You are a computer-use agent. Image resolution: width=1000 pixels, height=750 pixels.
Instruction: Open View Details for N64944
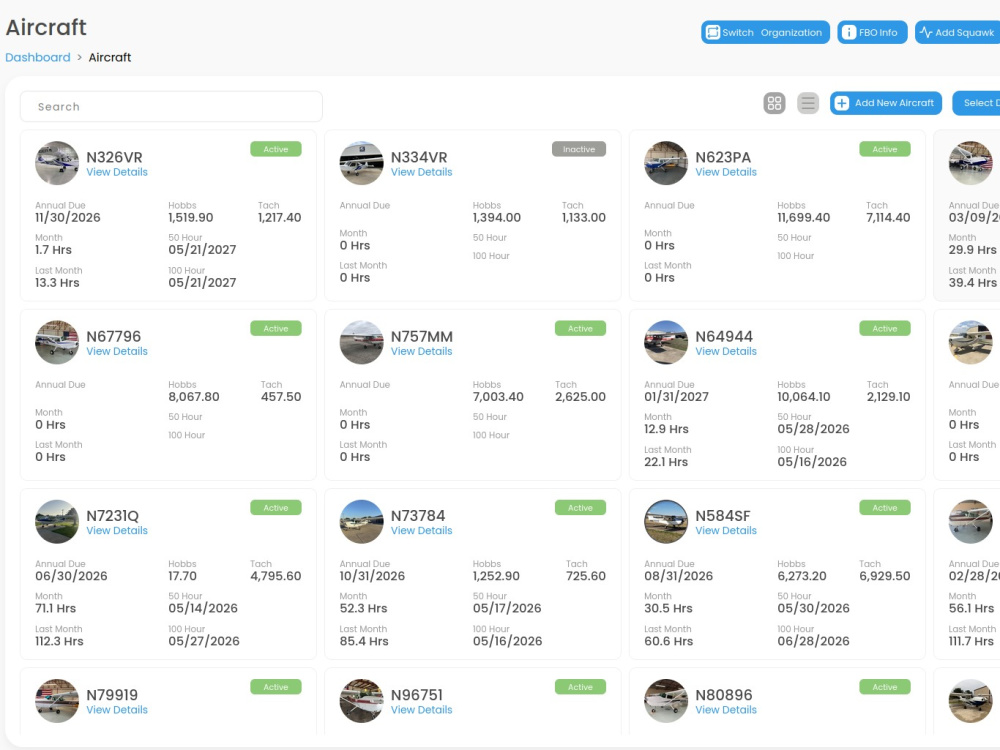pyautogui.click(x=726, y=351)
